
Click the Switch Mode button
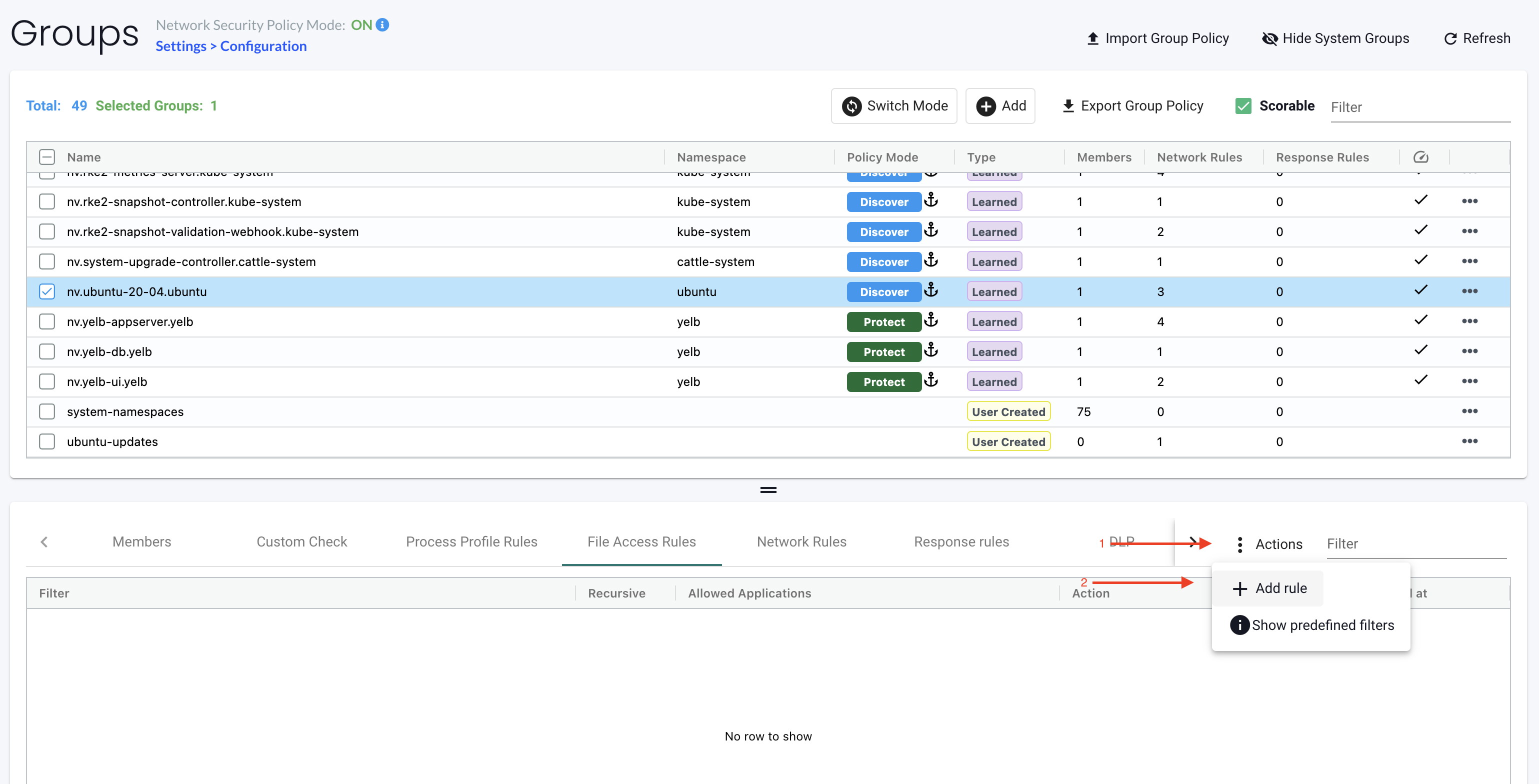894,106
